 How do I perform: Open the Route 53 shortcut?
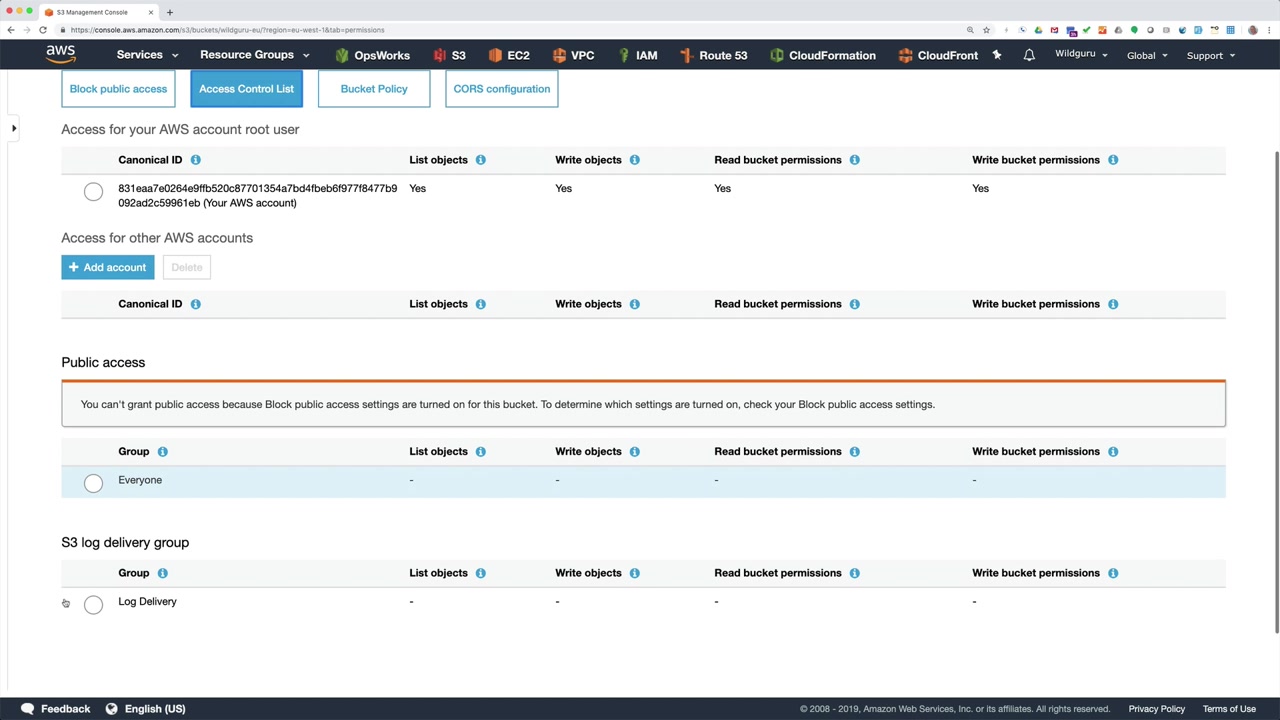pos(713,55)
